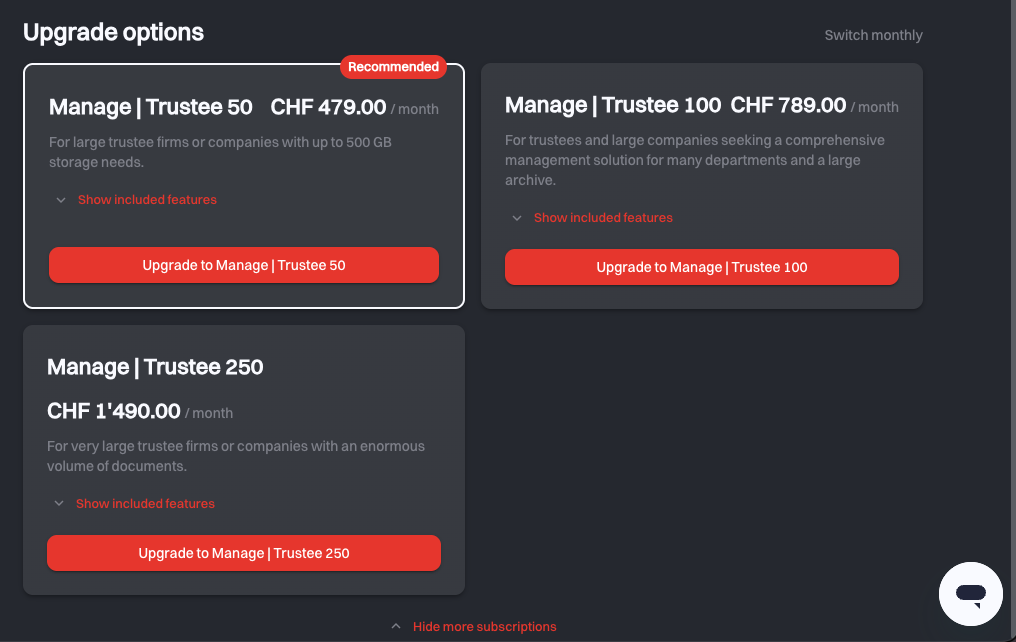Viewport: 1016px width, 642px height.
Task: Click the Manage | Trustee 250 plan title
Action: point(156,367)
